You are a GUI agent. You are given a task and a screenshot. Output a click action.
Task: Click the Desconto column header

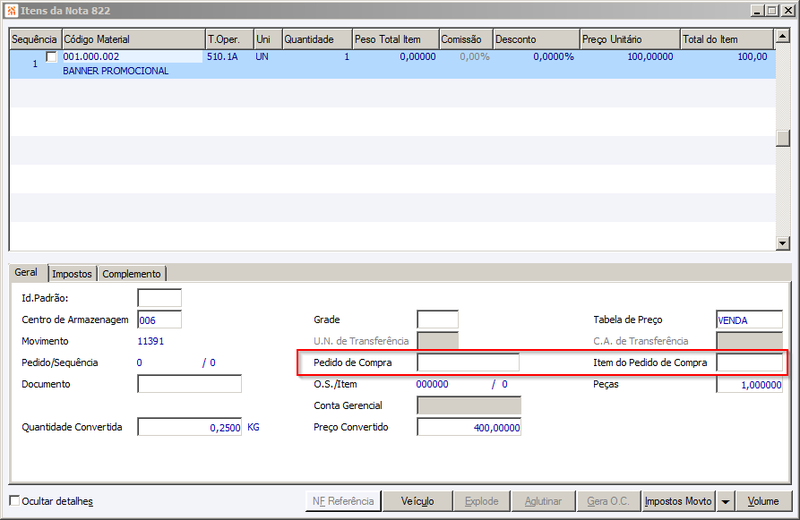536,39
